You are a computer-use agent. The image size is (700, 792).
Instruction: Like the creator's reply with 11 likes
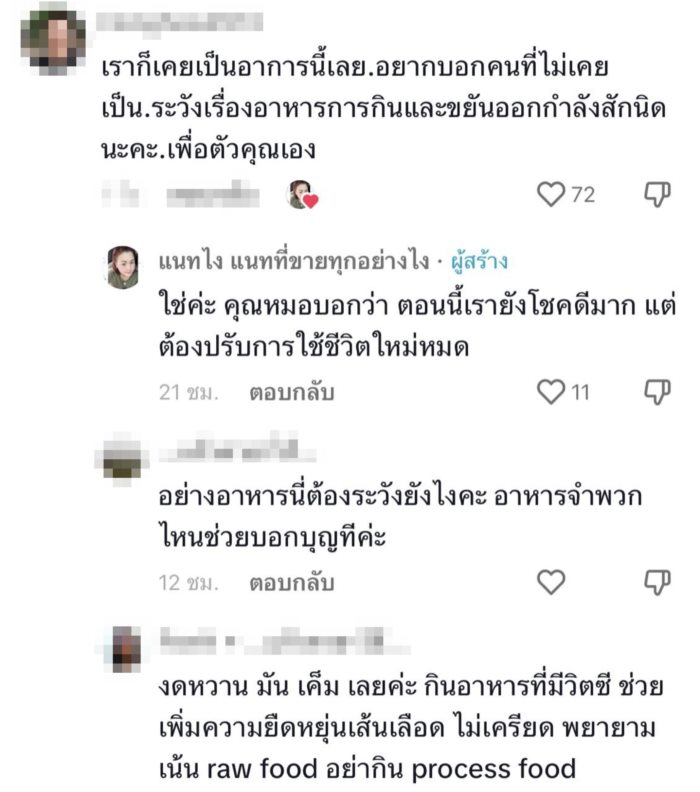tap(551, 392)
